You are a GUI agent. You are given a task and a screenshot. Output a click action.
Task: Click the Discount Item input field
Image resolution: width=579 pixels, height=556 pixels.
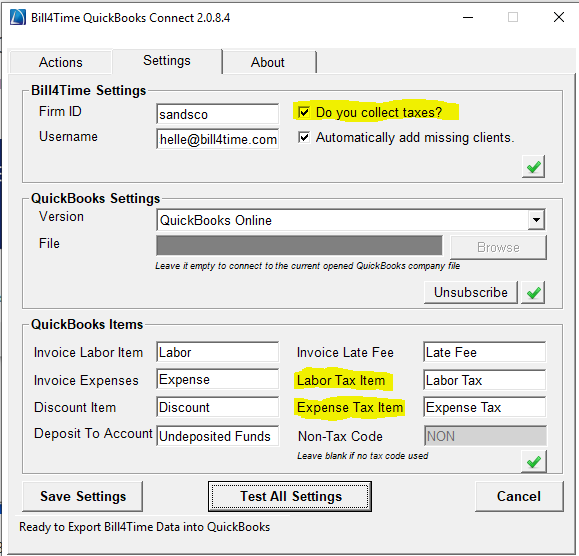pos(217,407)
